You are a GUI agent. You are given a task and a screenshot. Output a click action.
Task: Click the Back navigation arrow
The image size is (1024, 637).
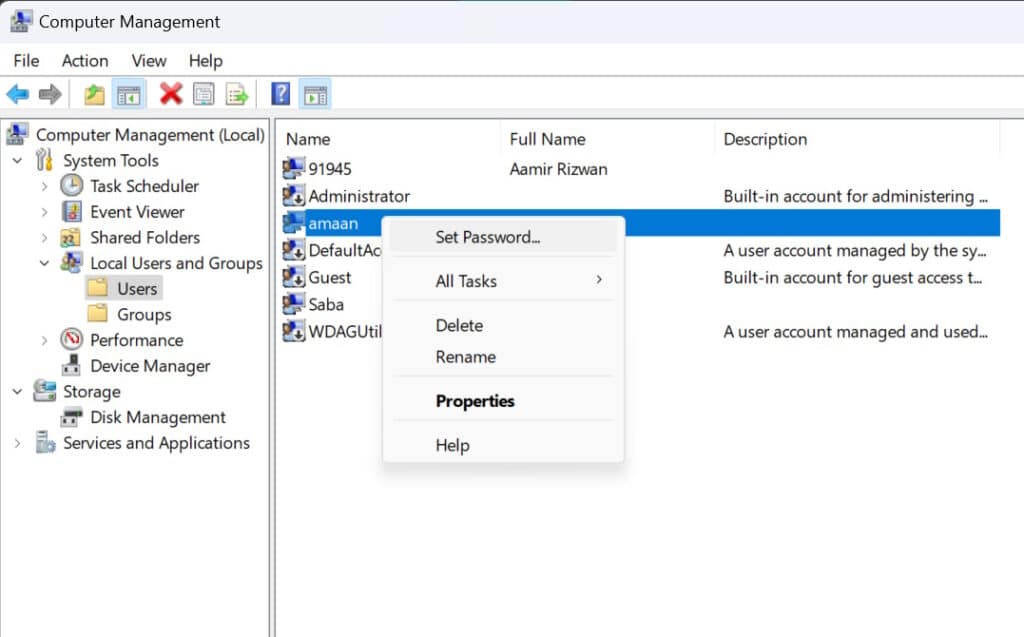18,93
